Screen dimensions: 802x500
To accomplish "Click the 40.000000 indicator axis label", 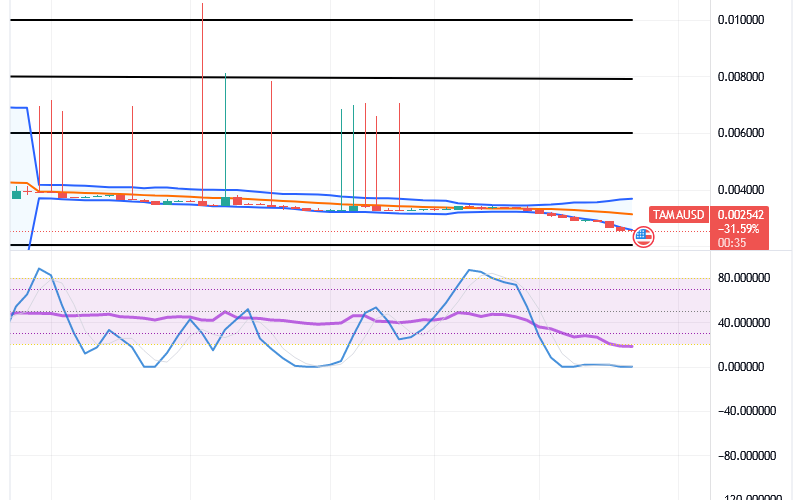I will click(x=744, y=323).
